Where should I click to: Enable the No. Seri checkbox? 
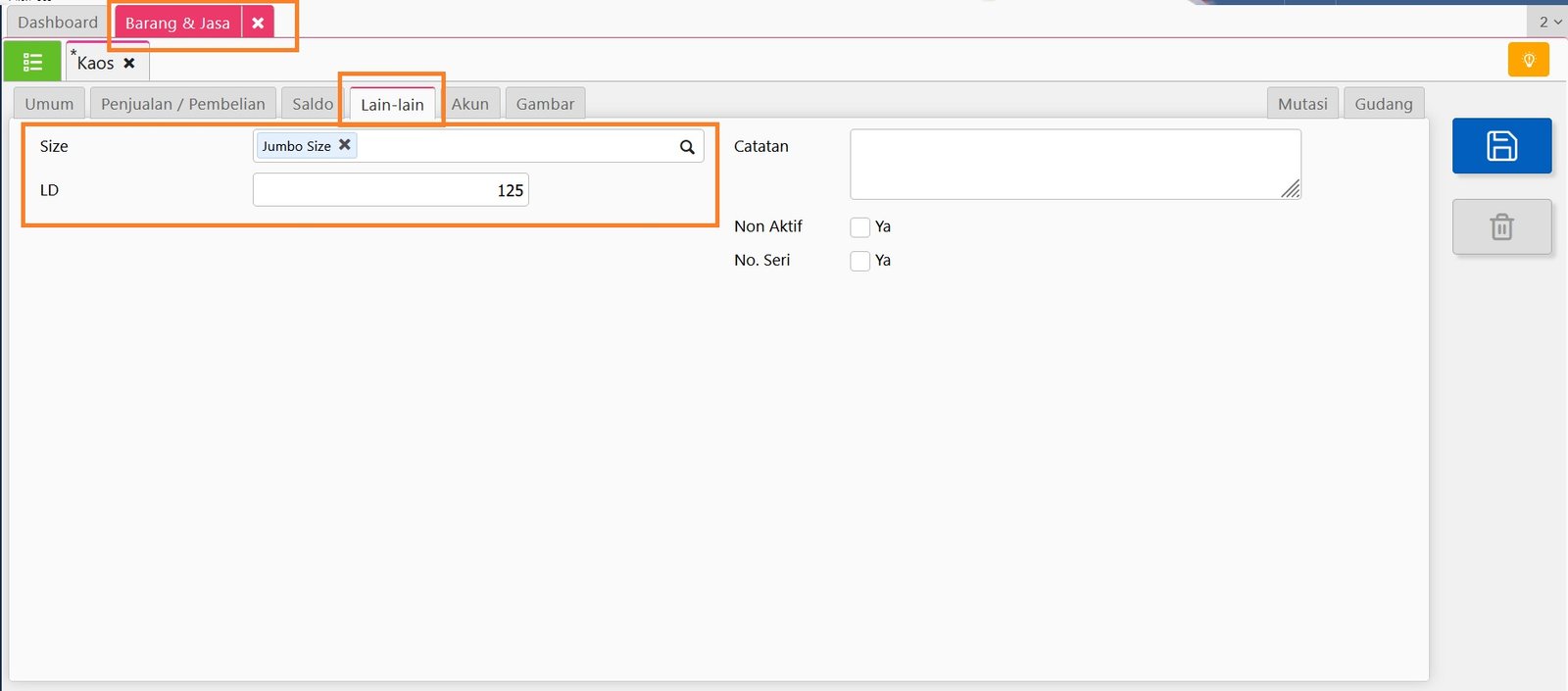pyautogui.click(x=860, y=261)
